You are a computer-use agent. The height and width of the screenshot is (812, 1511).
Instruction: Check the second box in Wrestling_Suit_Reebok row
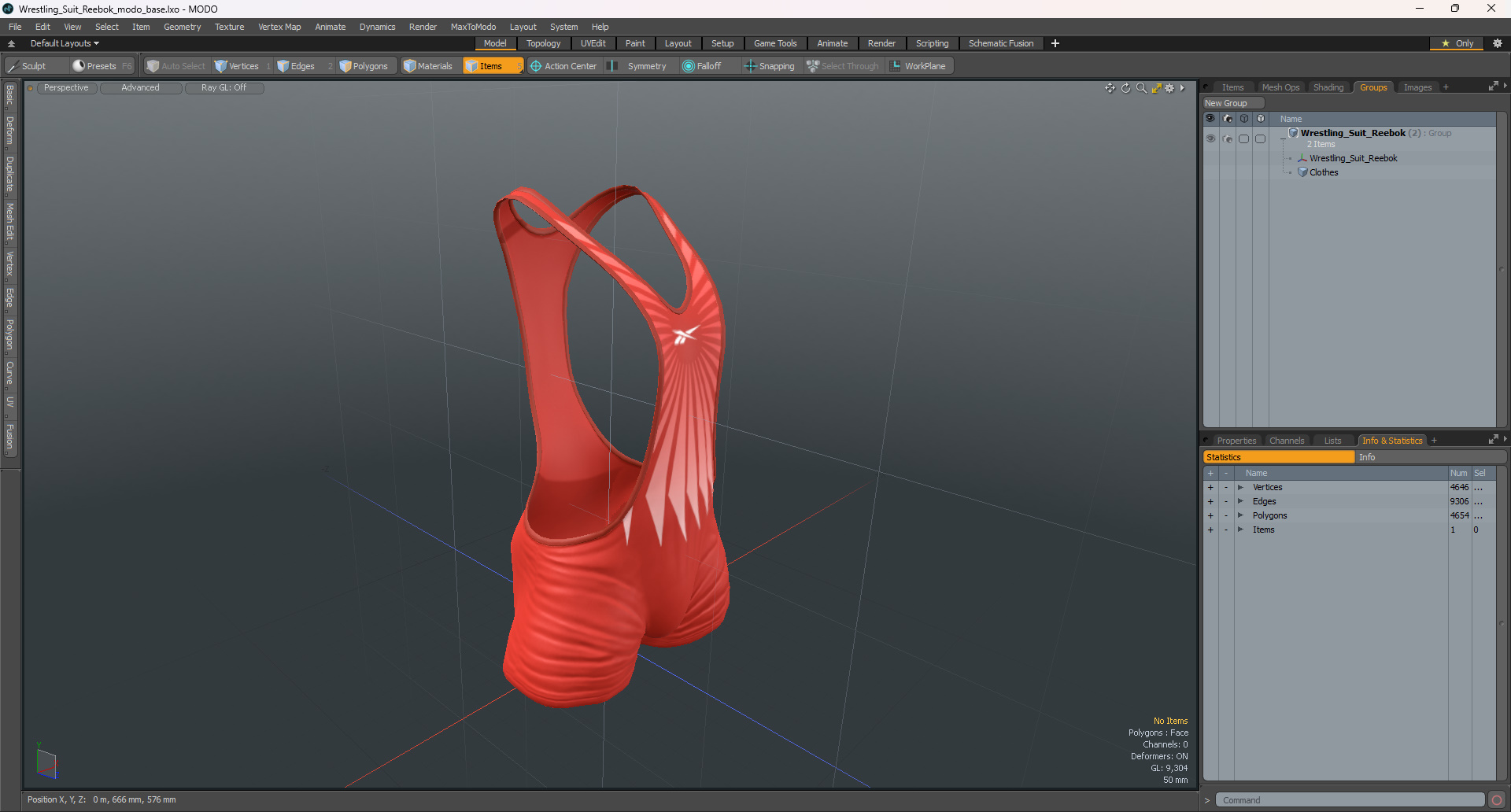pyautogui.click(x=1260, y=138)
